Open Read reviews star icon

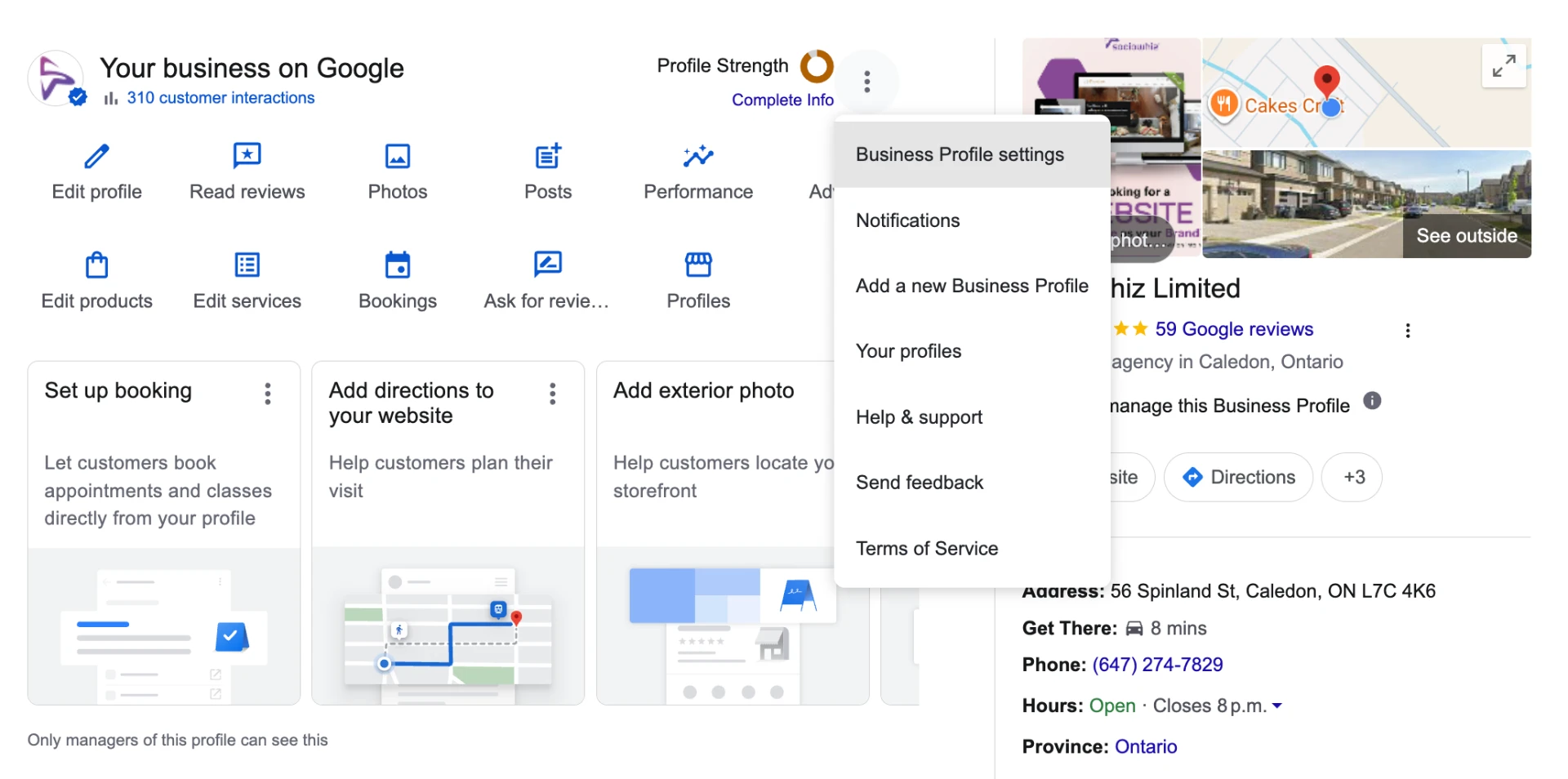247,155
